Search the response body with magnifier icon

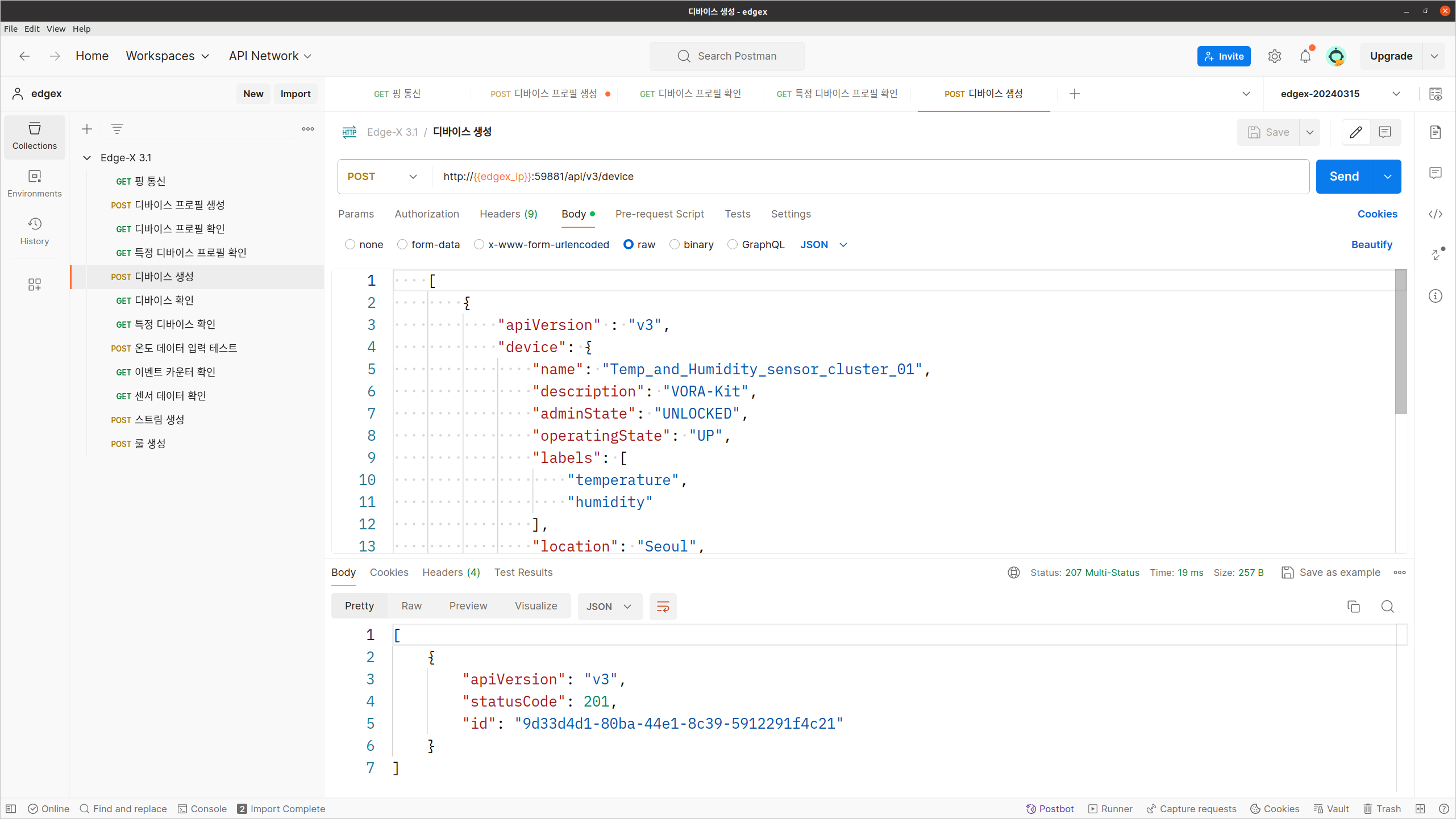click(1387, 607)
